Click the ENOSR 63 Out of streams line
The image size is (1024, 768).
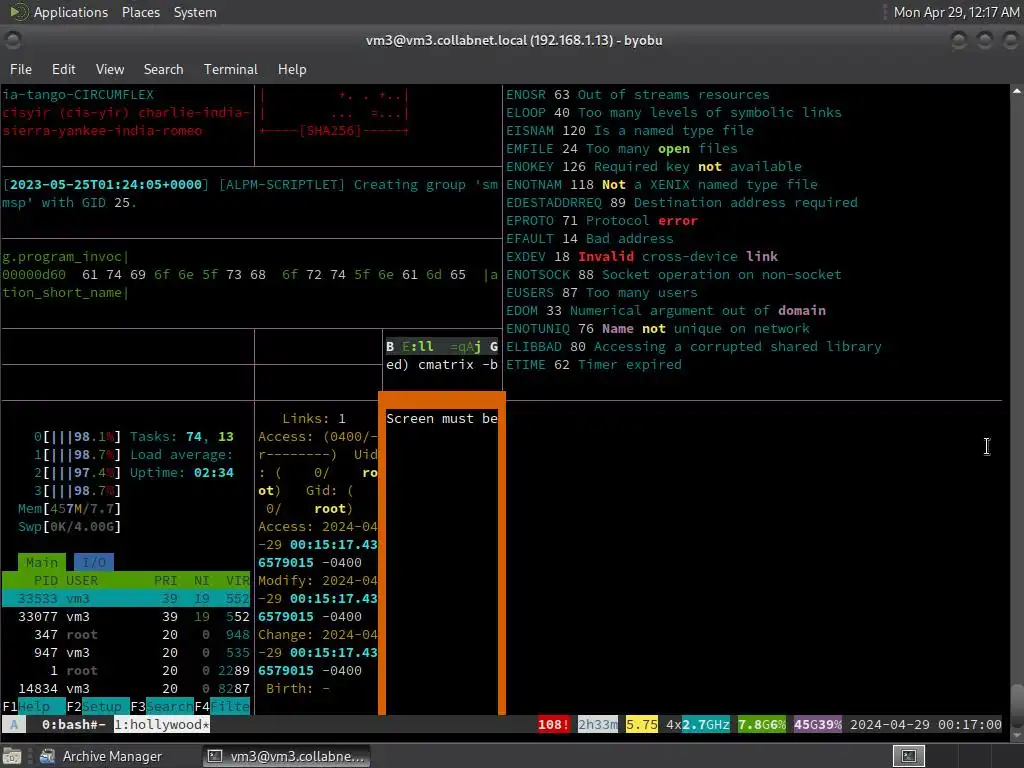(637, 95)
